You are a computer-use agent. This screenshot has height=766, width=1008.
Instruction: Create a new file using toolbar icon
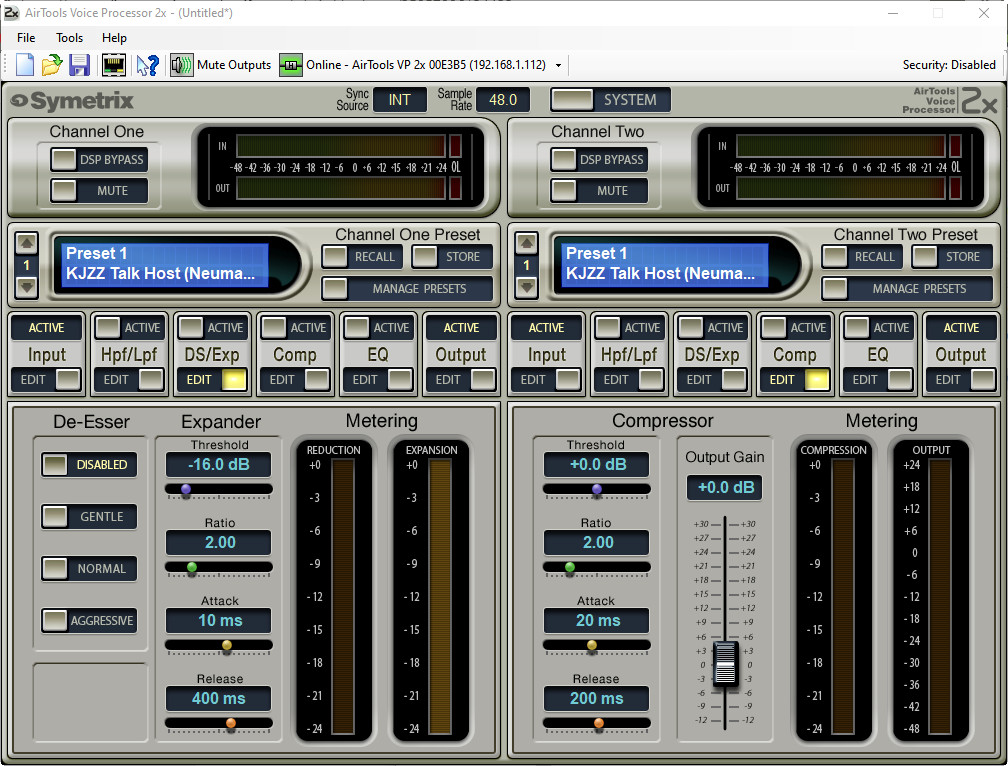coord(24,65)
